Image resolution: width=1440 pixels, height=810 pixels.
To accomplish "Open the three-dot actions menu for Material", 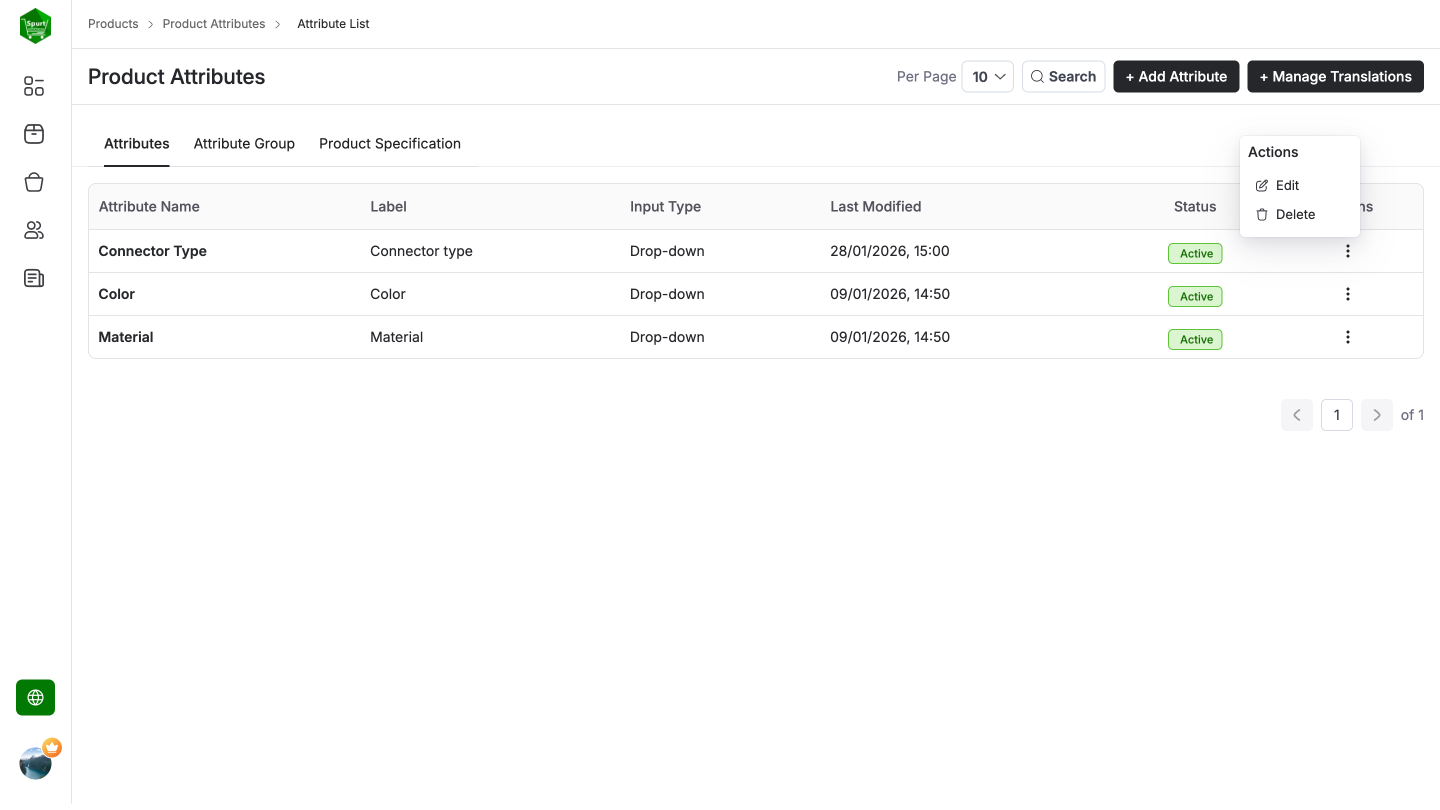I will (x=1348, y=337).
